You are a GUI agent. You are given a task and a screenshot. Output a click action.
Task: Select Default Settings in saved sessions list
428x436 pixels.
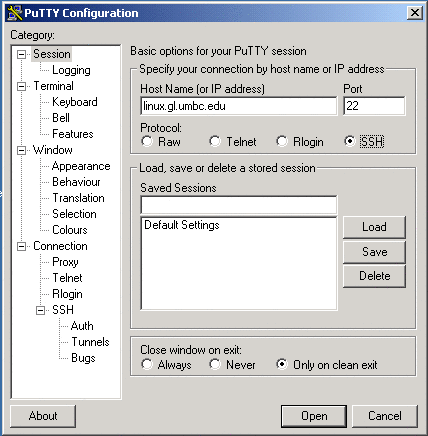pyautogui.click(x=182, y=225)
